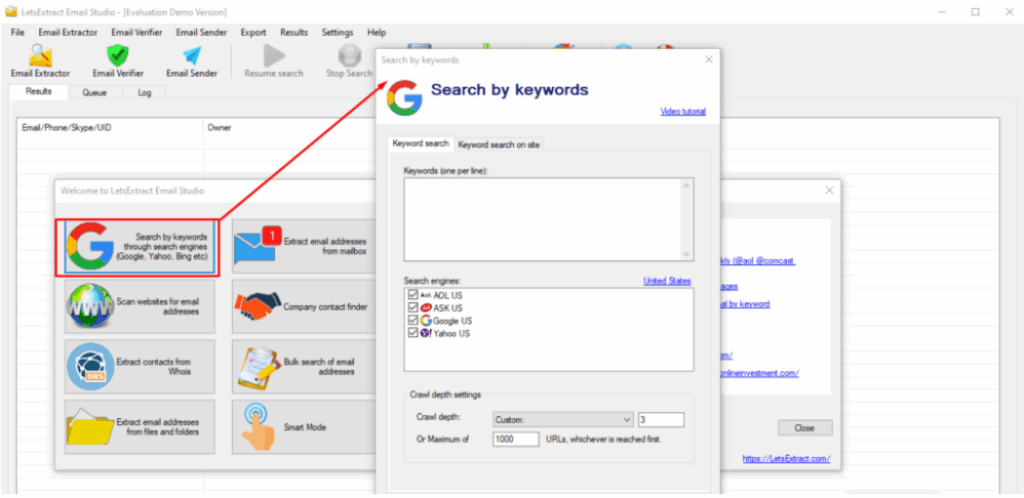Switch to Keyword search on site tab
1024x498 pixels.
coord(499,145)
